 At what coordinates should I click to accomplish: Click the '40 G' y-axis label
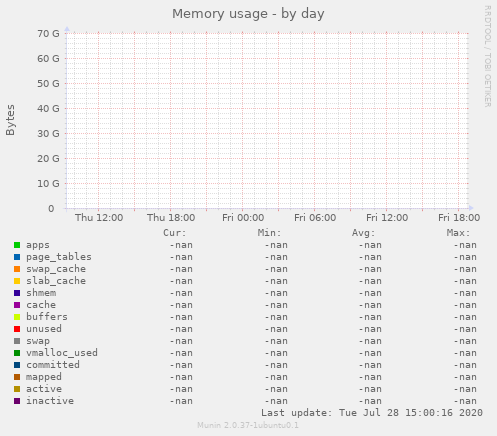(48, 108)
